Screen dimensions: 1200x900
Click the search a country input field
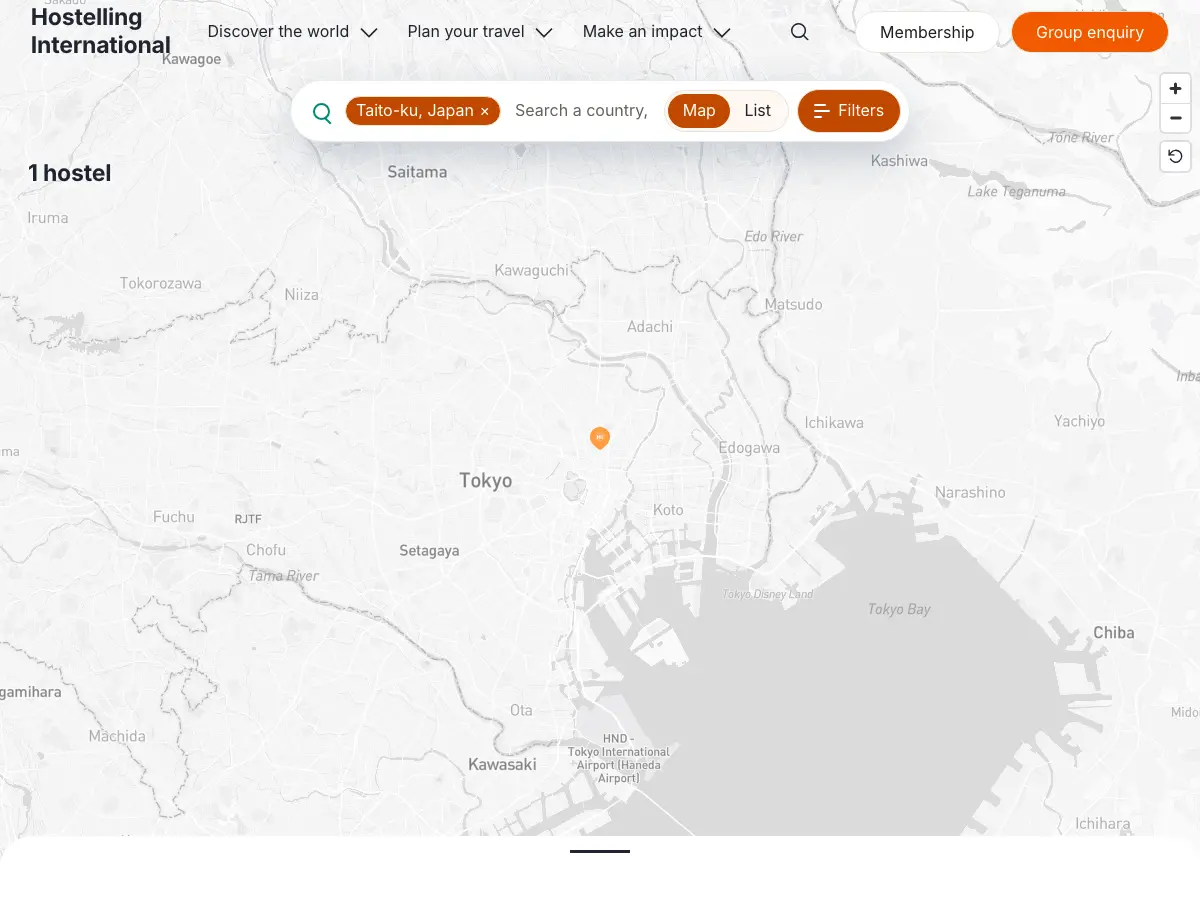[582, 111]
